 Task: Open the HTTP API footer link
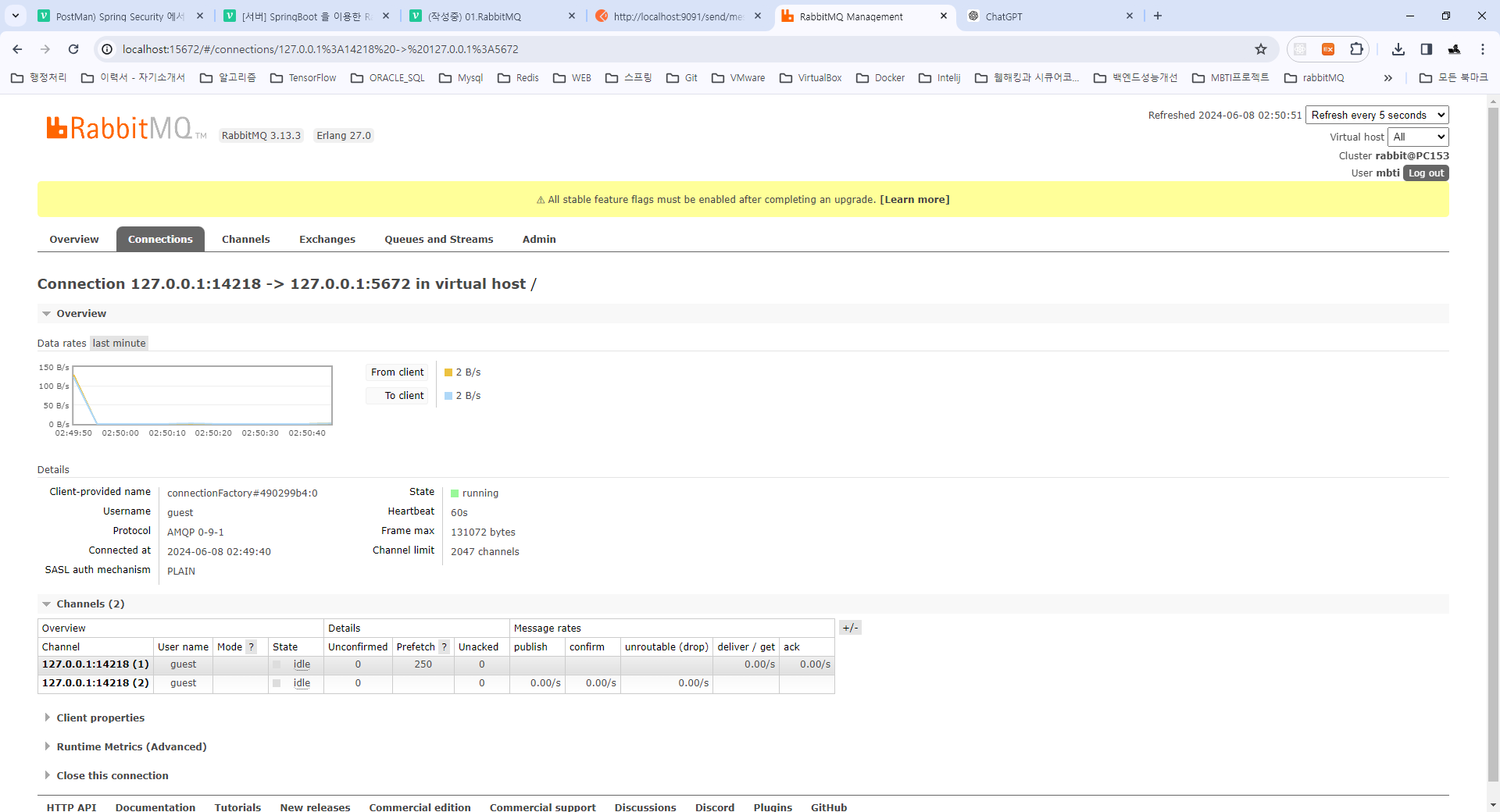71,807
